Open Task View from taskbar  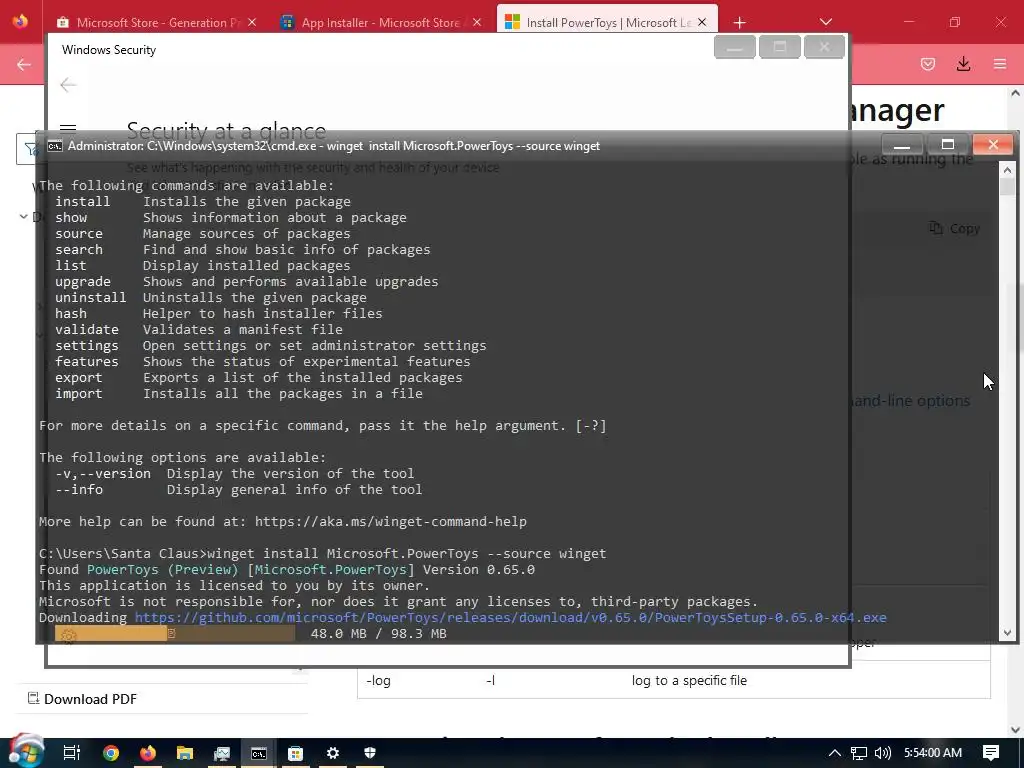point(71,753)
